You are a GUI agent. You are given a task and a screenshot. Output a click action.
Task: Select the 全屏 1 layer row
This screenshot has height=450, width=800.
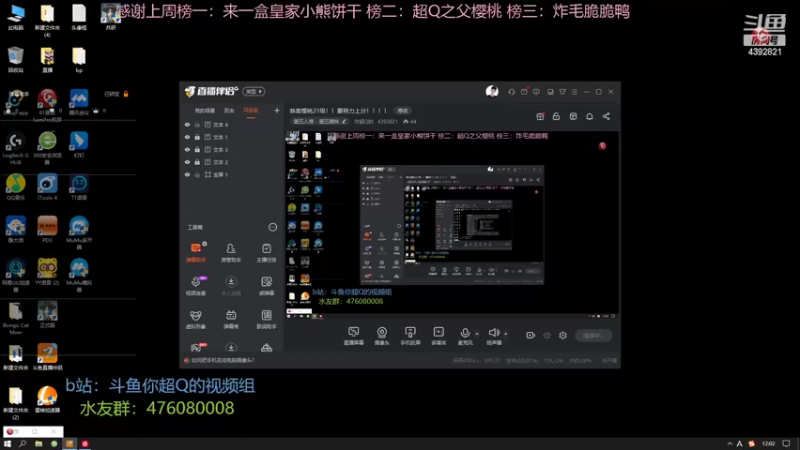coord(232,174)
